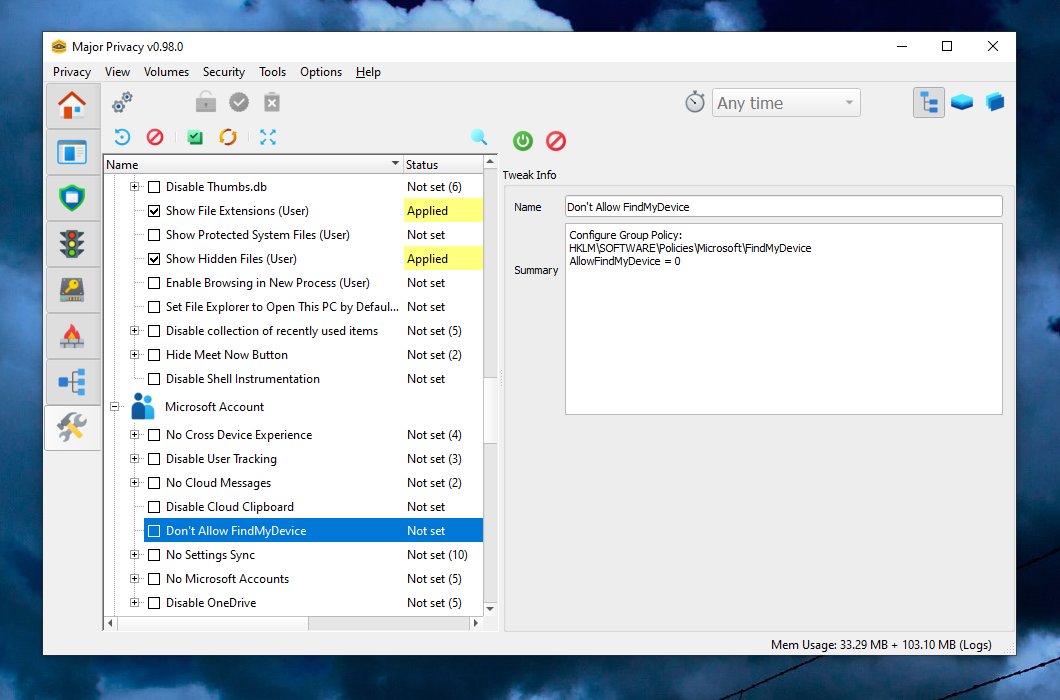1060x700 pixels.
Task: Open the Options menu
Action: click(x=321, y=72)
